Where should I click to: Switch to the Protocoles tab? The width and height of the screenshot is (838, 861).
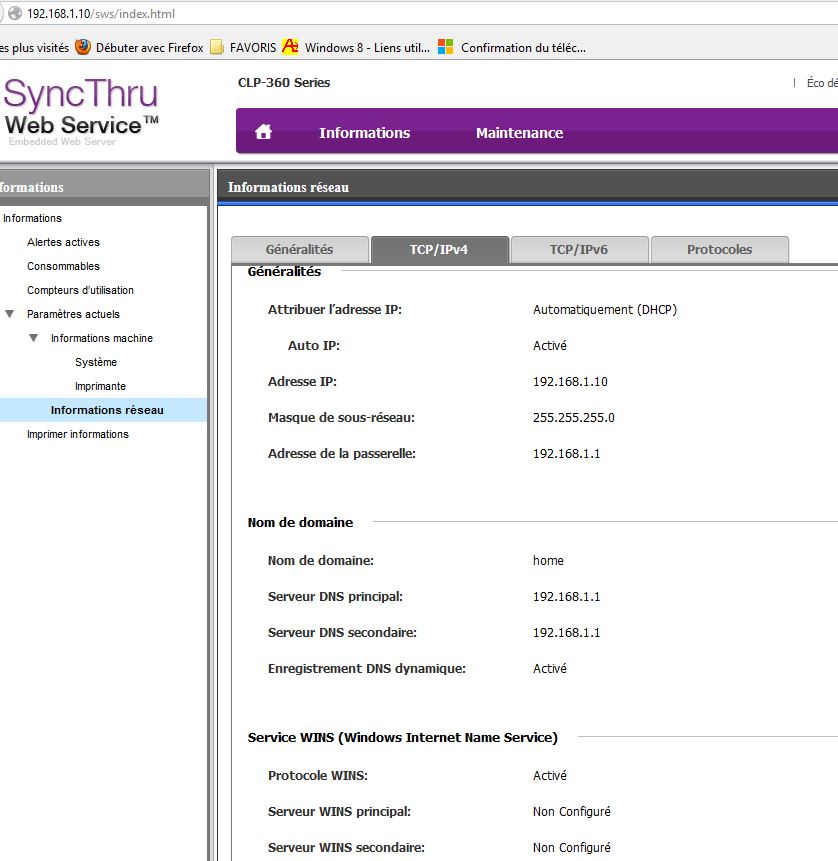tap(719, 250)
